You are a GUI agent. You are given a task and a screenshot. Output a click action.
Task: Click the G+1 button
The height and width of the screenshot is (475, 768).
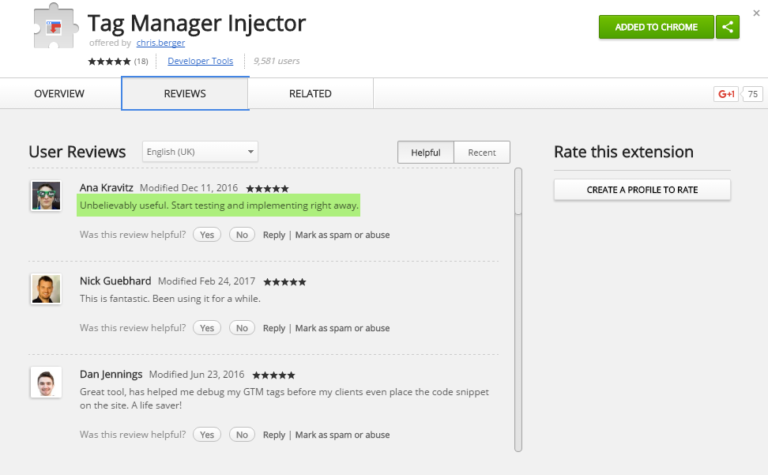(x=726, y=94)
